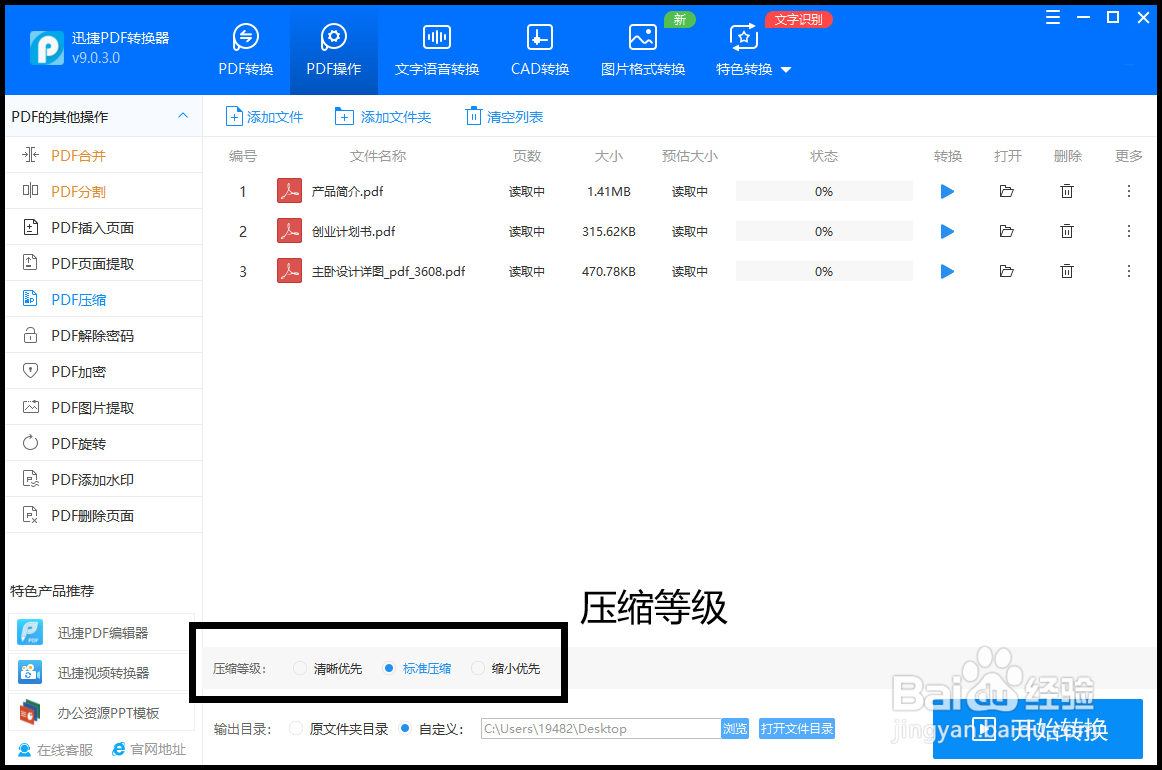Click the 大小 column header
This screenshot has height=770, width=1162.
[608, 156]
